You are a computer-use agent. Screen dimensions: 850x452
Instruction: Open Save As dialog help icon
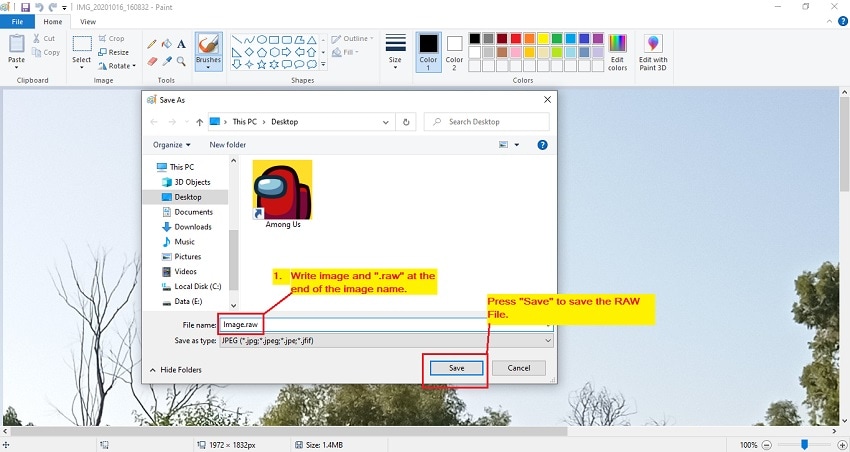[542, 145]
